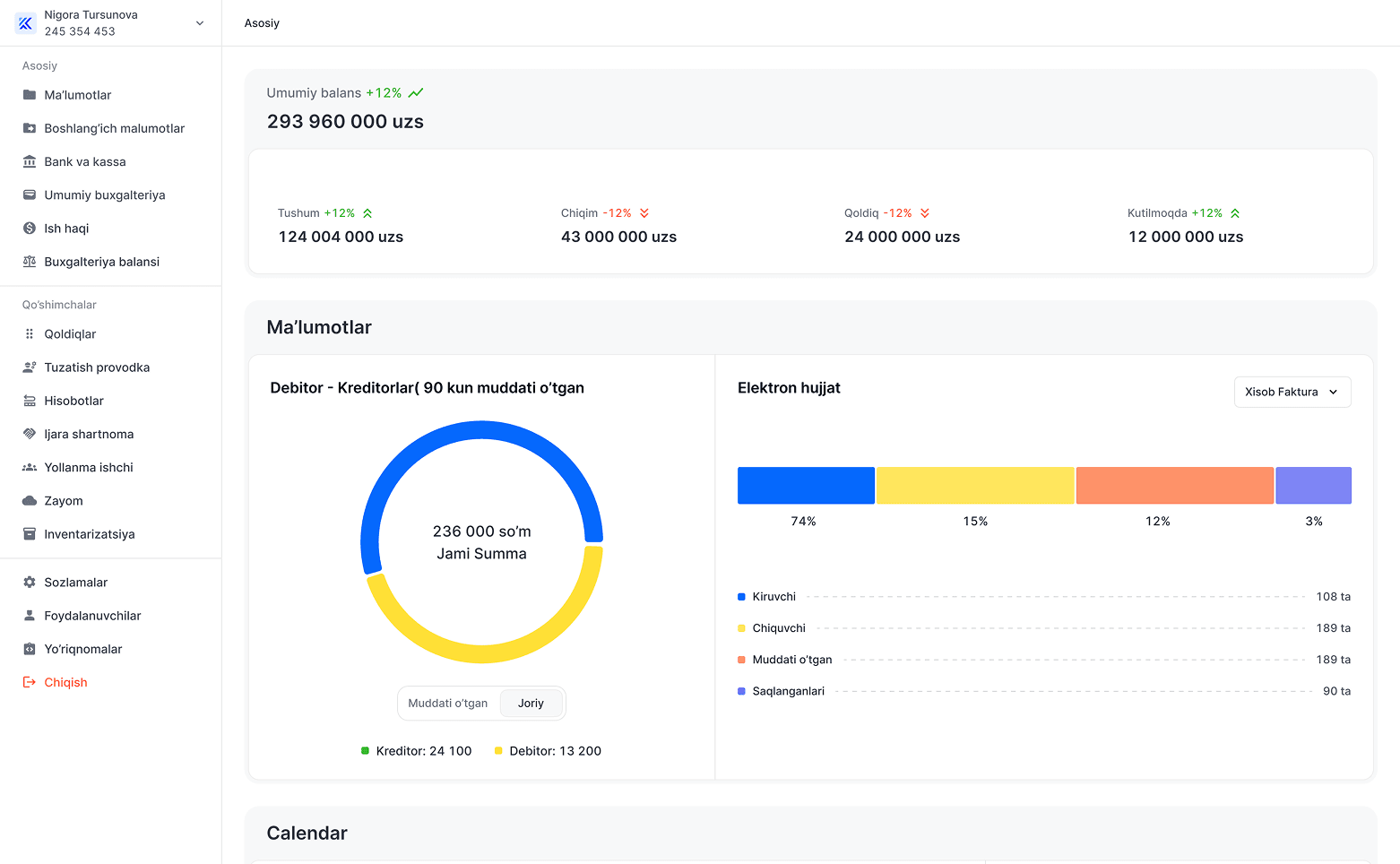Screen dimensions: 1400x864
Task: Select the Ish haqi dollar coin icon
Action: (x=30, y=229)
